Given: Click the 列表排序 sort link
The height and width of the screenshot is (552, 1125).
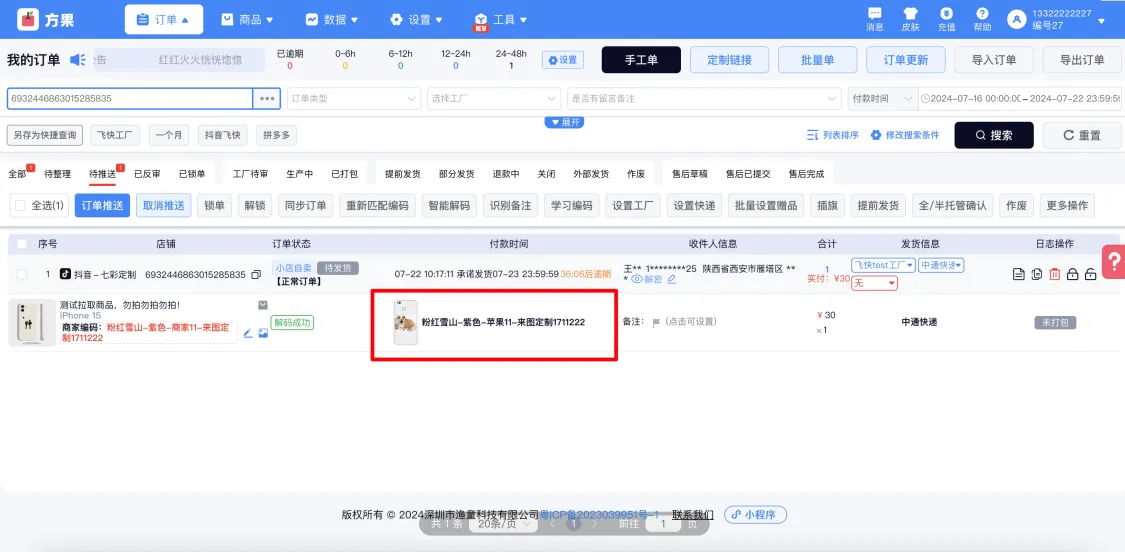Looking at the screenshot, I should click(832, 135).
